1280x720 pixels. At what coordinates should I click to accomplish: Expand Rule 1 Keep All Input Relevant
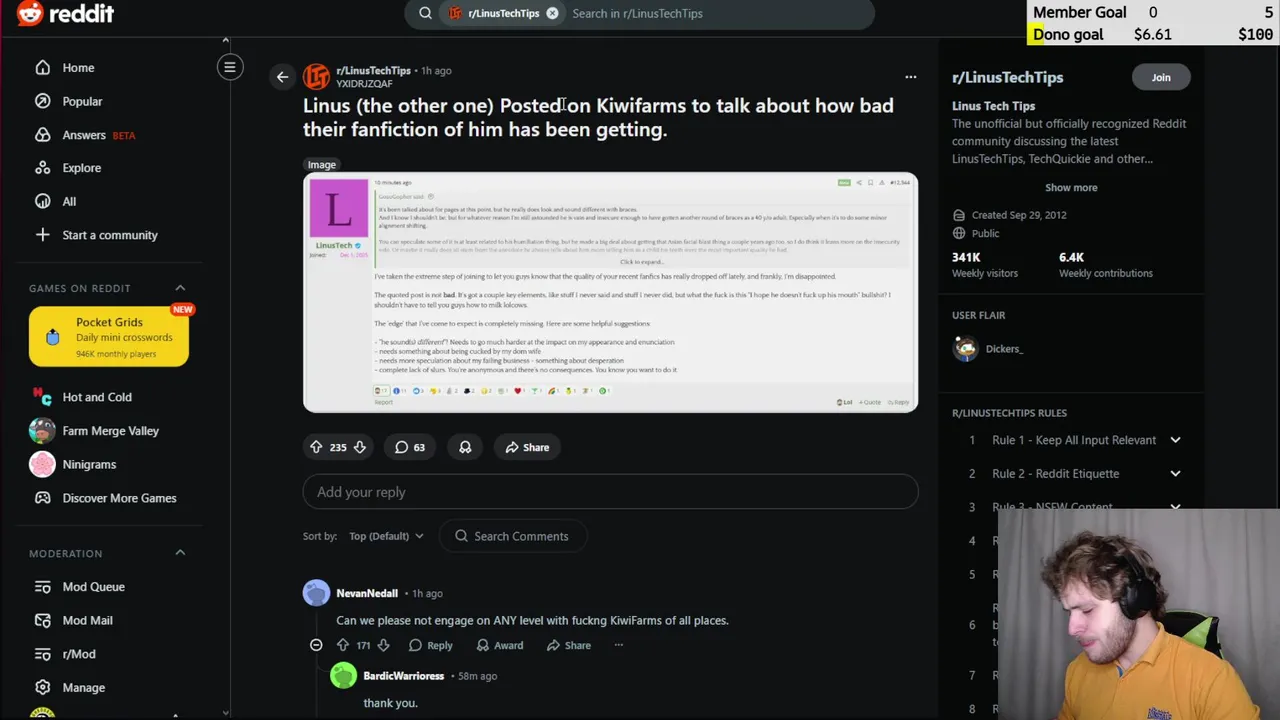click(x=1175, y=440)
